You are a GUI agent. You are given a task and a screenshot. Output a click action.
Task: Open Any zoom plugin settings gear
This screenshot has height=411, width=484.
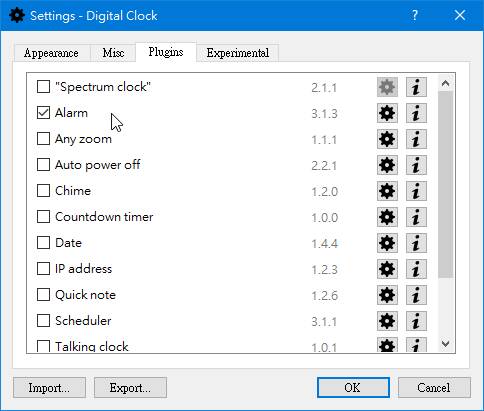(387, 139)
